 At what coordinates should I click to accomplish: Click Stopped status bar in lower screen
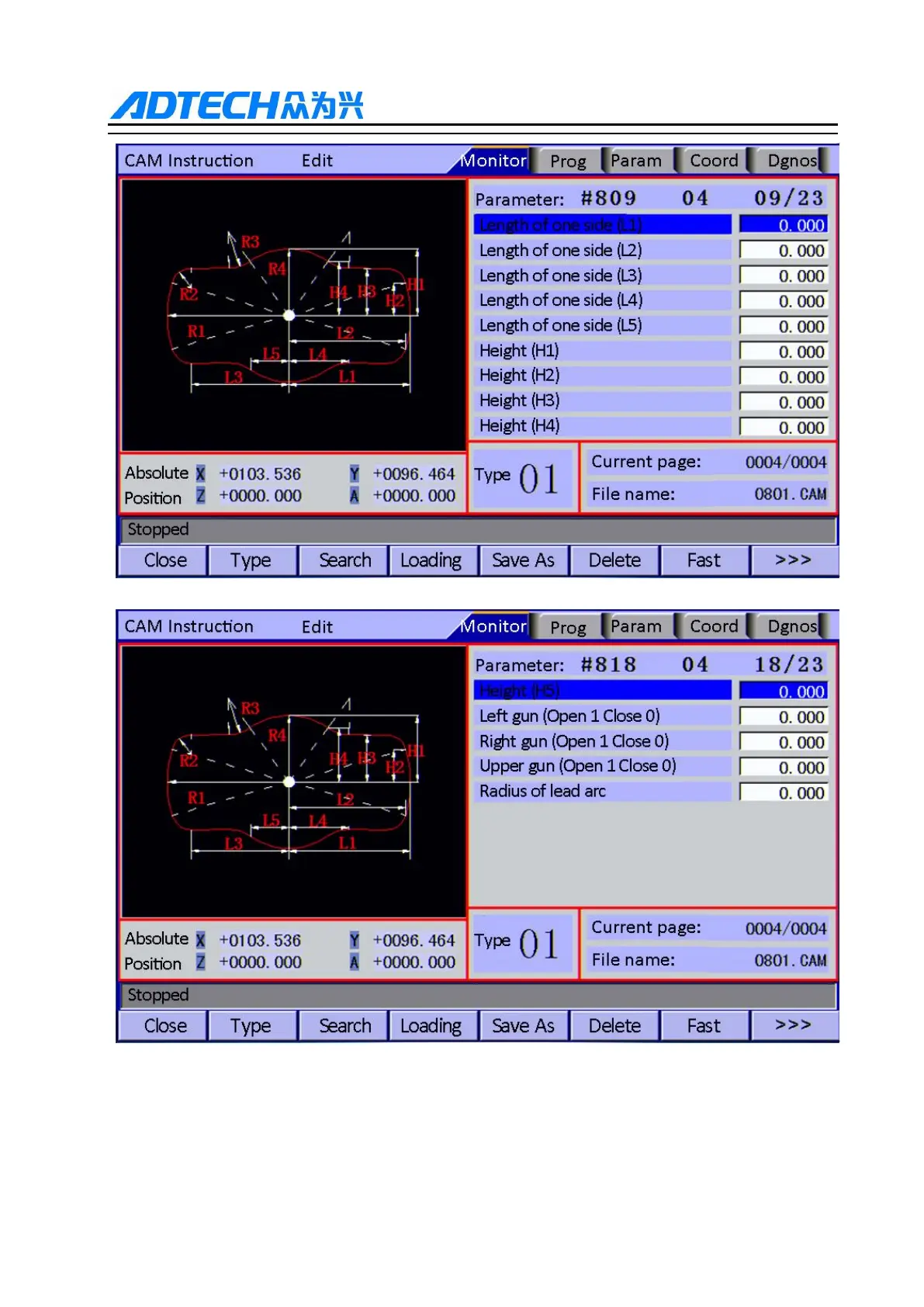(x=478, y=995)
